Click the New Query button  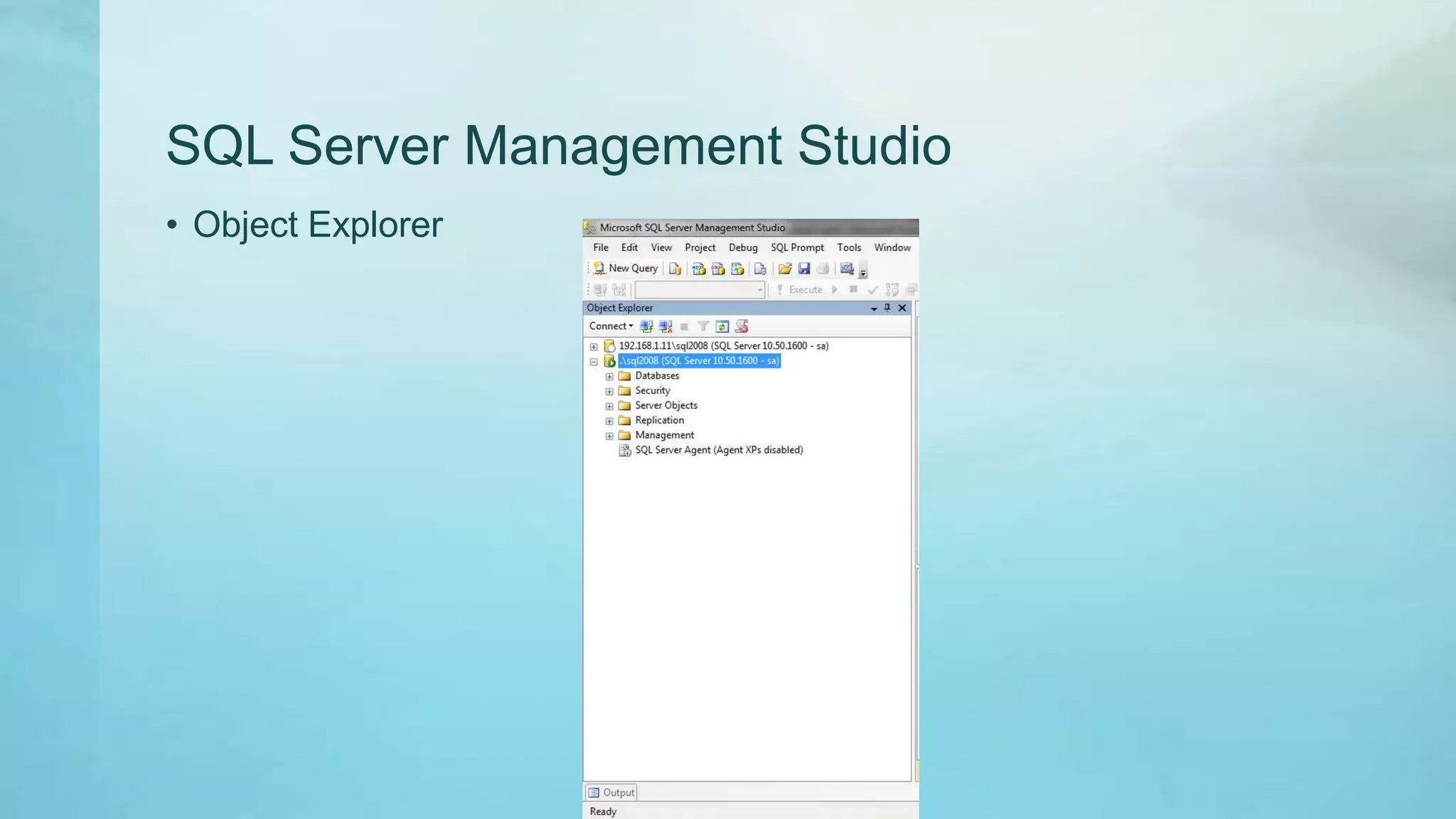[626, 269]
